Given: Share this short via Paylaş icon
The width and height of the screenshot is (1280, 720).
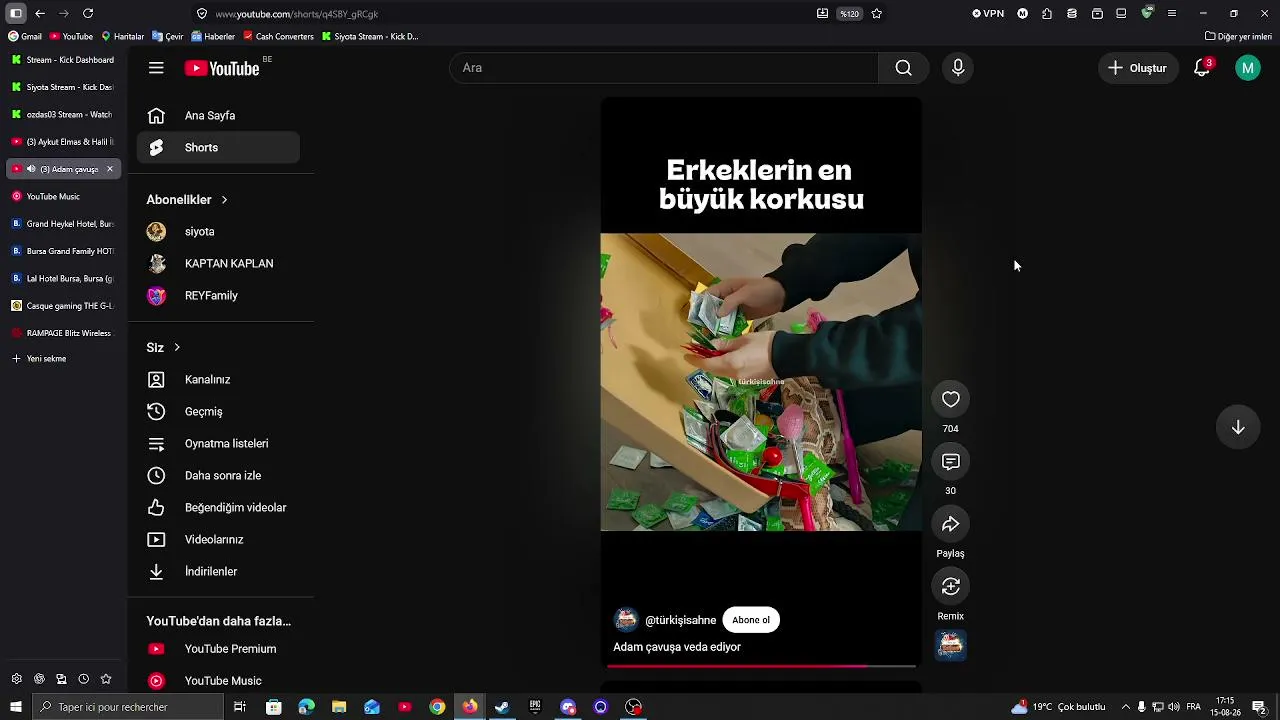Looking at the screenshot, I should tap(951, 524).
